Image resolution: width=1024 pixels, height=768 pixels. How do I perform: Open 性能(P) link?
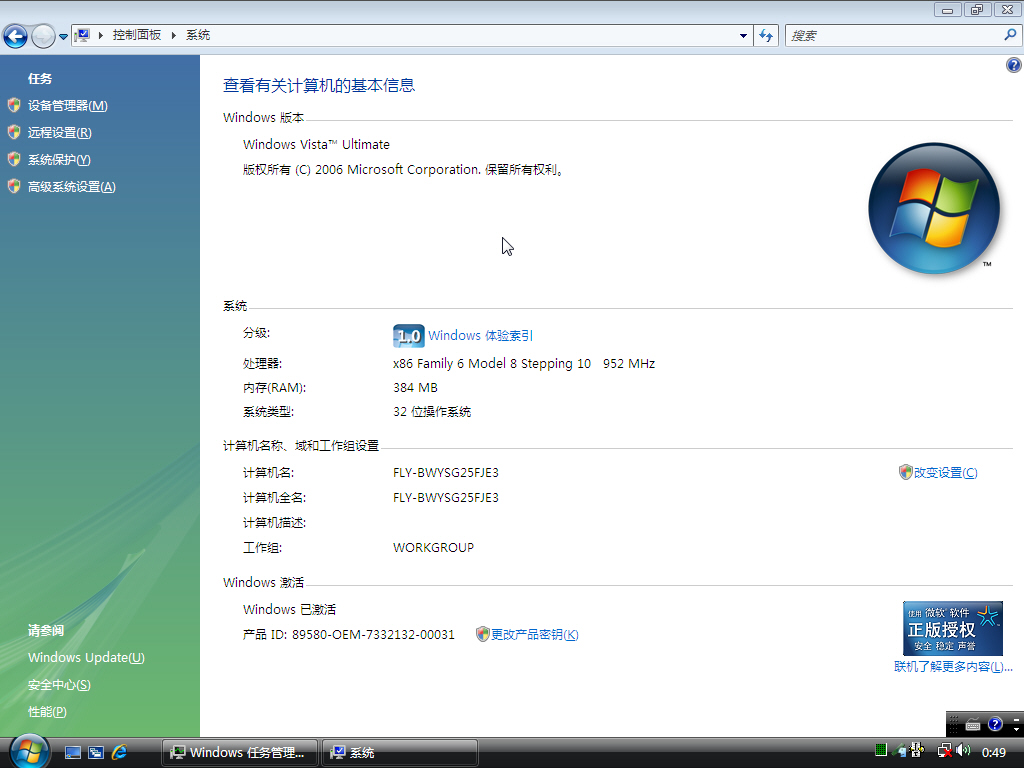tap(47, 712)
